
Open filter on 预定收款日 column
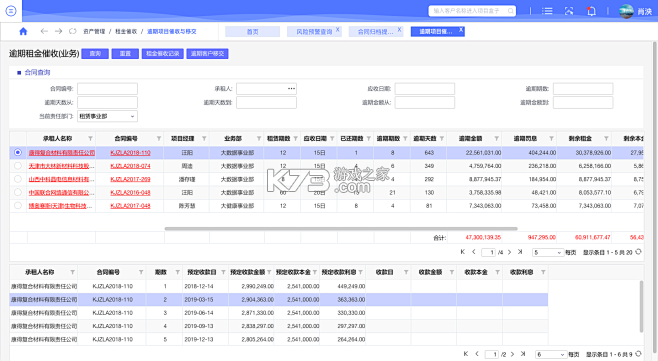click(223, 272)
